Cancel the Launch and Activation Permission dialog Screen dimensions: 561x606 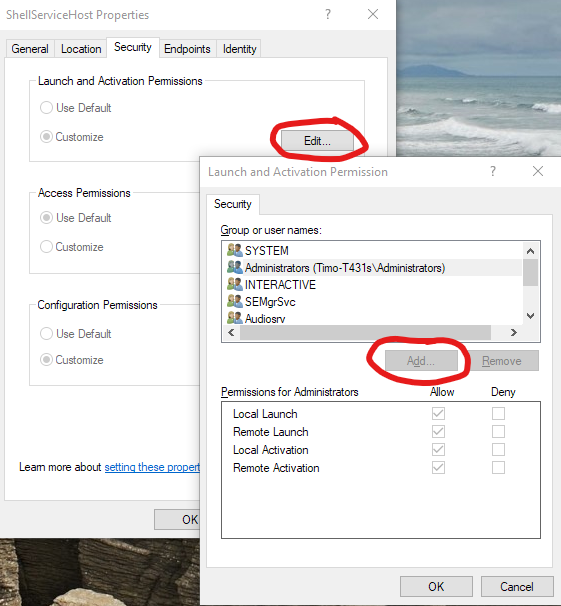coord(517,586)
